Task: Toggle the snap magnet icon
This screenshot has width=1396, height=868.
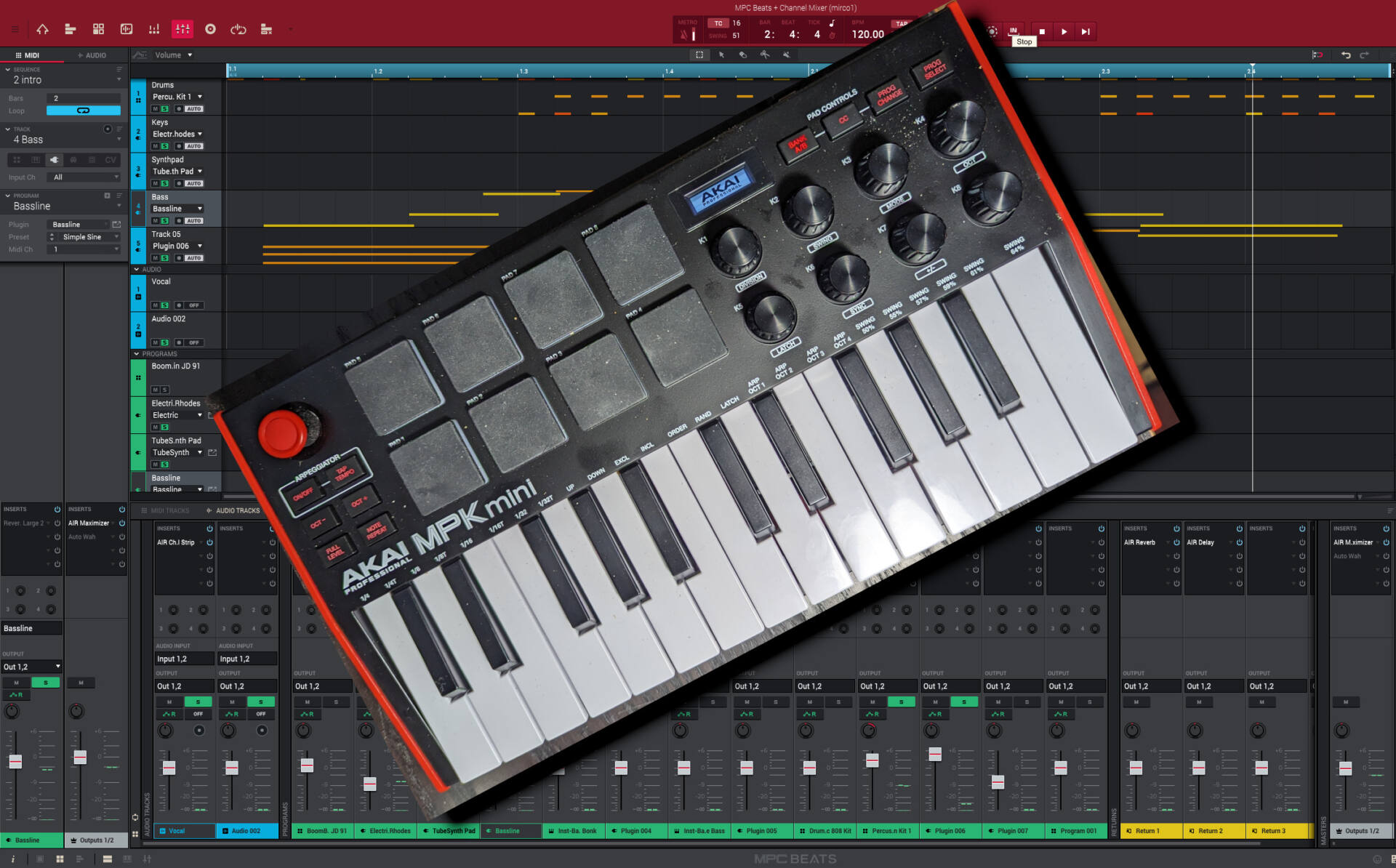Action: pos(1317,55)
